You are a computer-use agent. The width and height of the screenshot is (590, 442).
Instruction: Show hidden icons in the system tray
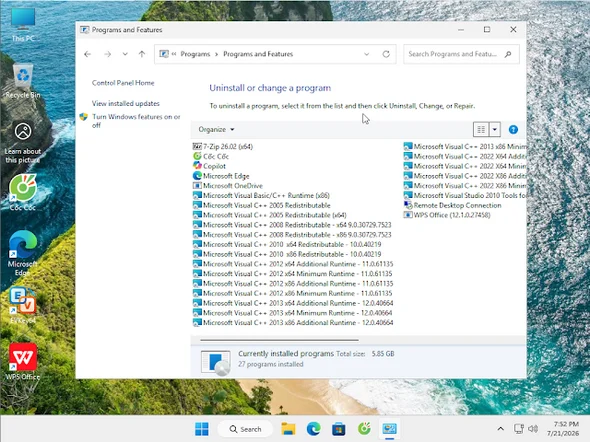500,429
